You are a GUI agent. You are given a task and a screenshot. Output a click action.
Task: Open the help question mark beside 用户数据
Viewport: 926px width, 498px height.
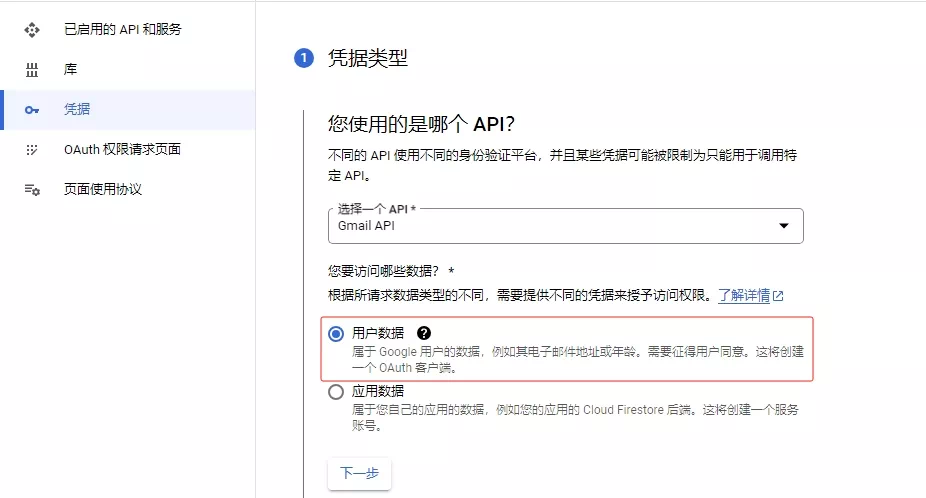[424, 333]
